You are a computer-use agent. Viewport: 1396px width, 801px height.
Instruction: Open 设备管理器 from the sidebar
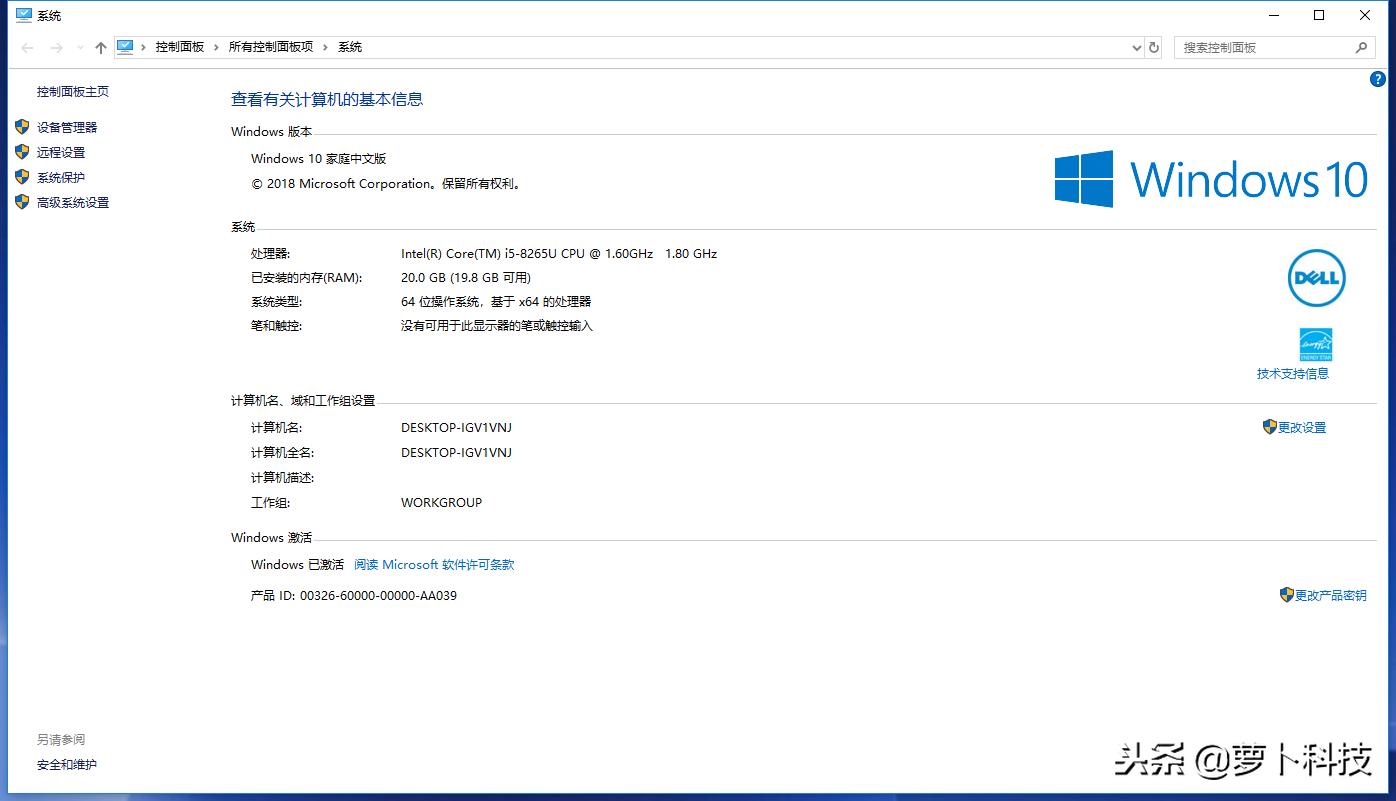[x=67, y=127]
